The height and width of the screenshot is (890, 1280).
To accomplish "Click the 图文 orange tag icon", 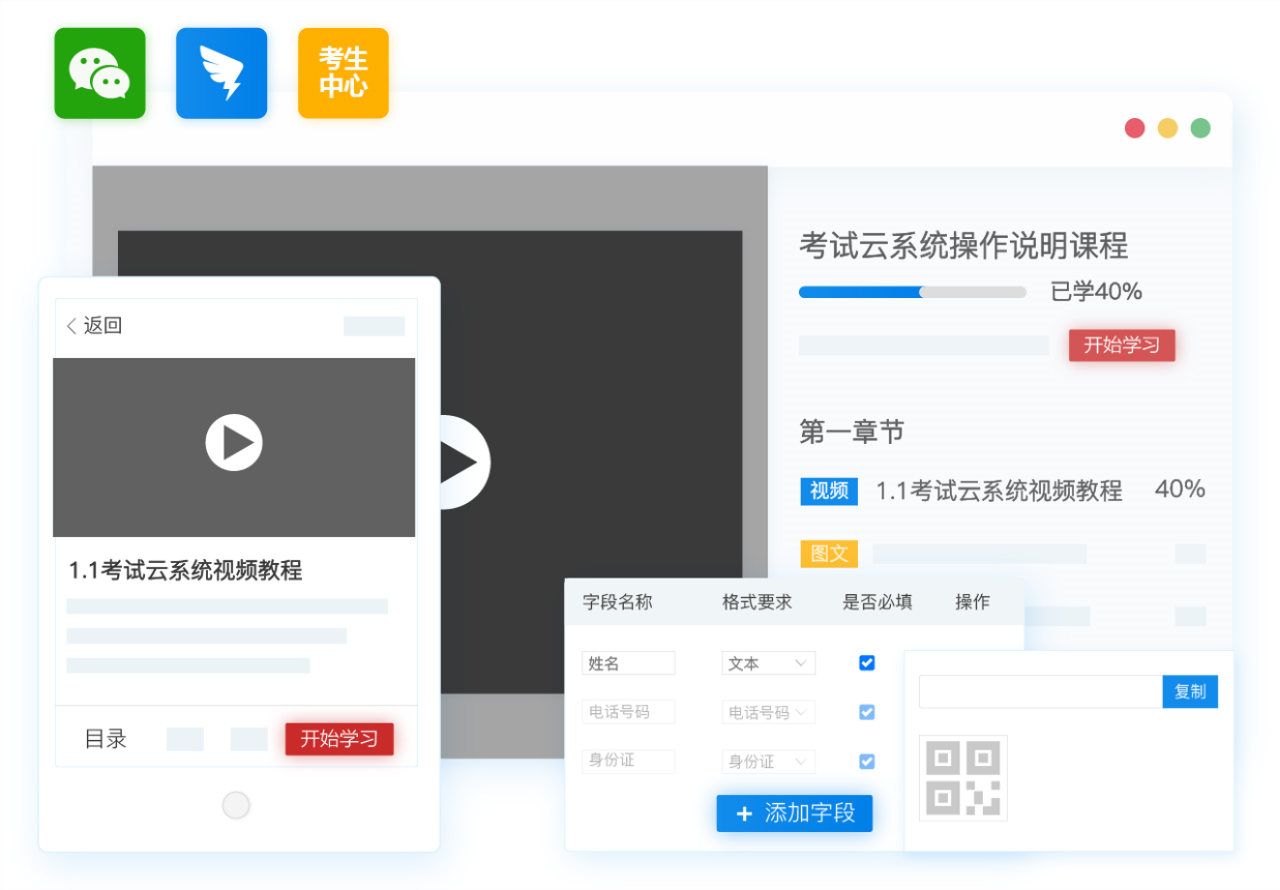I will pyautogui.click(x=829, y=553).
